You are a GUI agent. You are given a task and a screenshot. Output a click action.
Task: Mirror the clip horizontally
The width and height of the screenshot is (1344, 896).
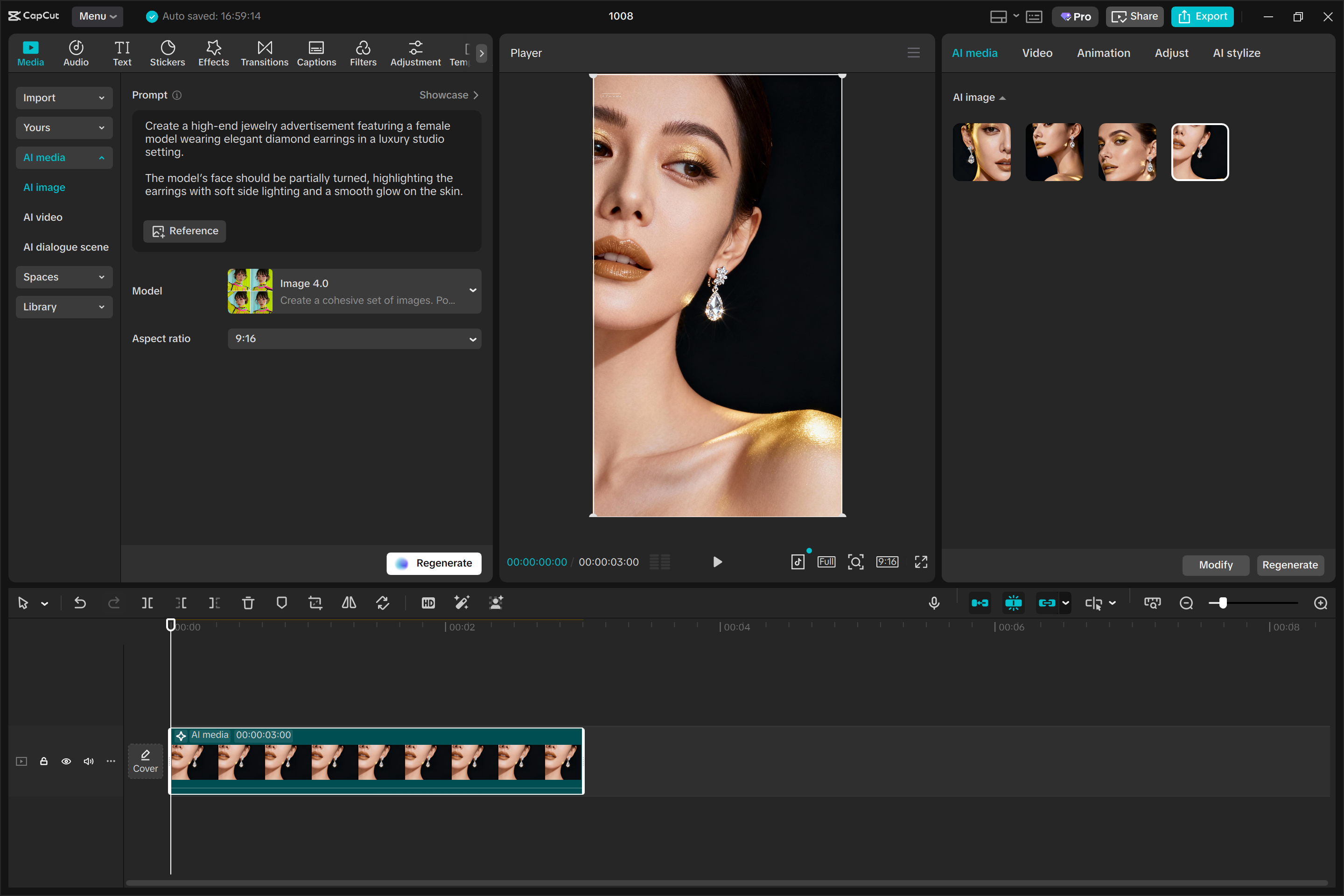(349, 602)
